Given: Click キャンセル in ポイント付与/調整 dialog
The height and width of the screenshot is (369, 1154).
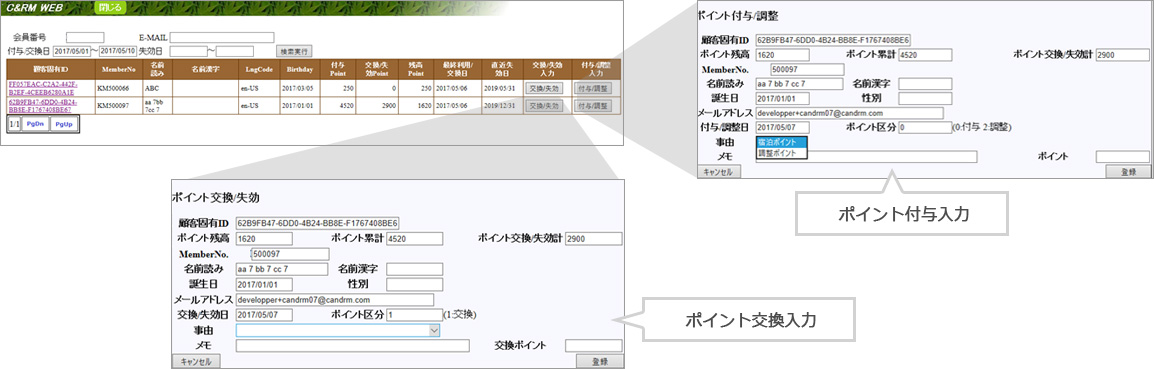Looking at the screenshot, I should click(720, 171).
